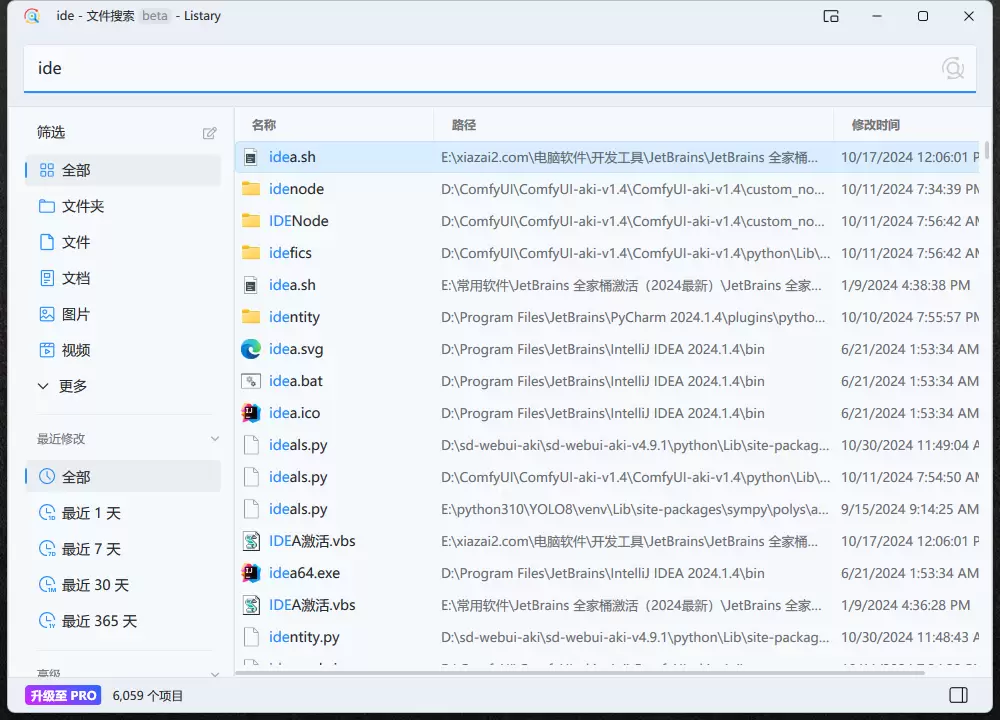Collapse the 最近修改 section
Viewport: 1000px width, 720px height.
pyautogui.click(x=214, y=439)
